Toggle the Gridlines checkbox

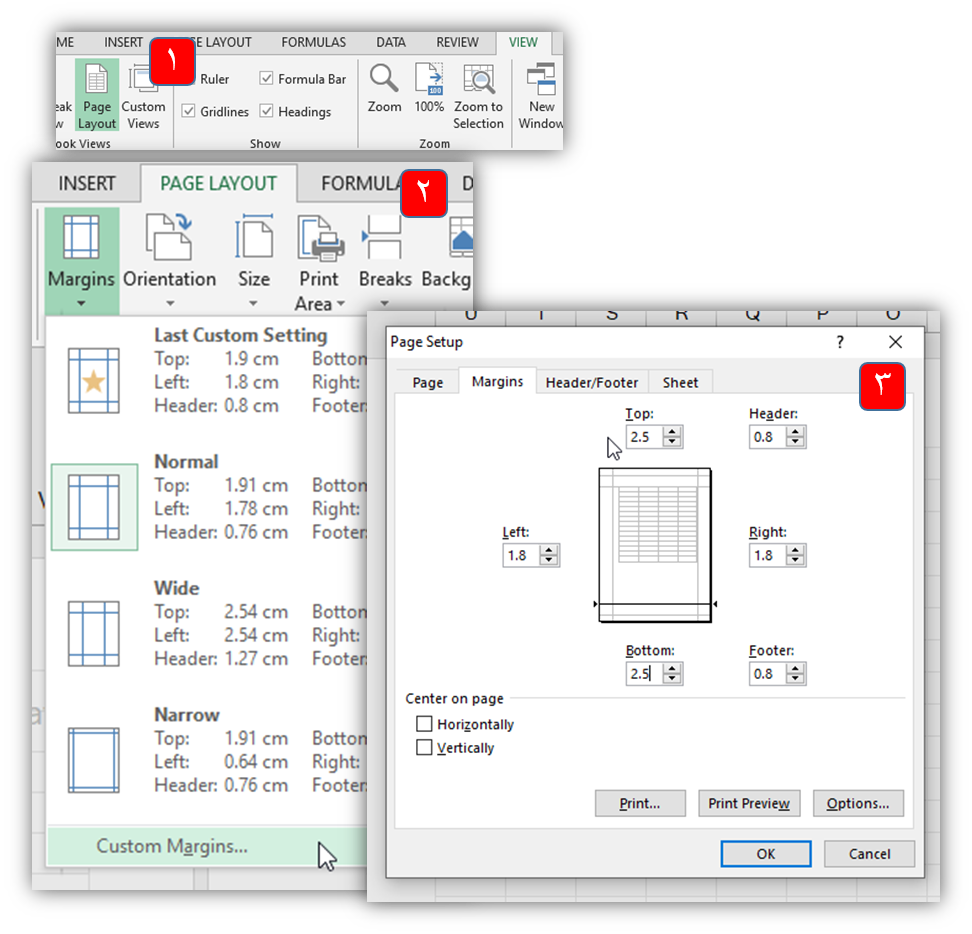pyautogui.click(x=189, y=112)
